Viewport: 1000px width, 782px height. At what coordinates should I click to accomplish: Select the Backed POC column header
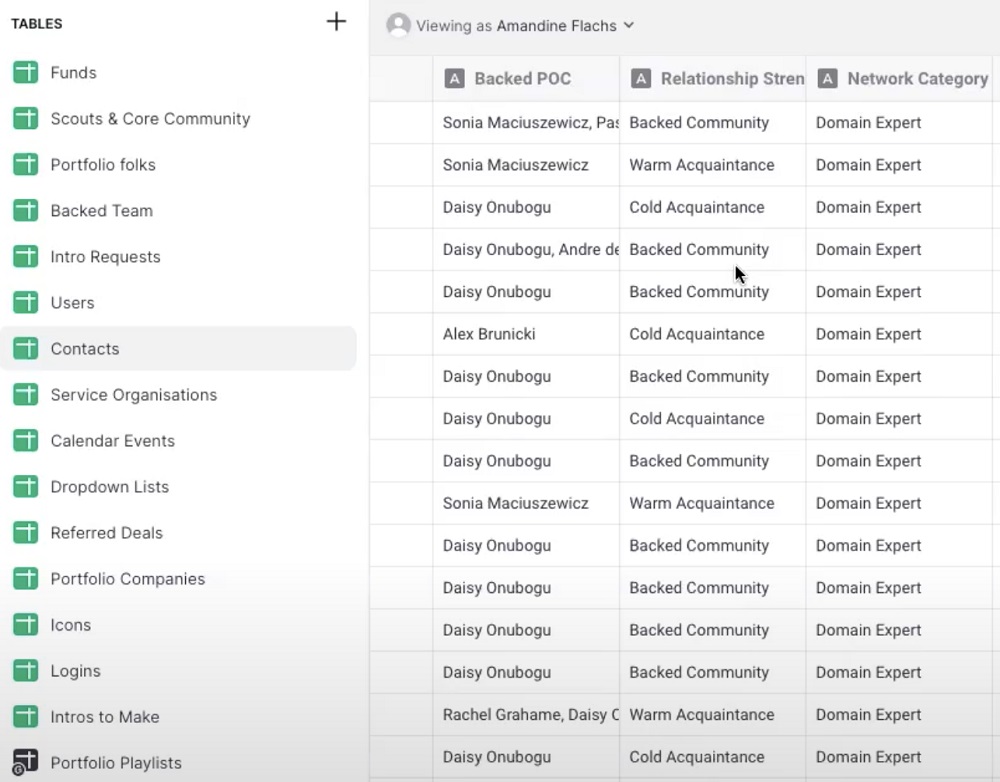click(526, 78)
